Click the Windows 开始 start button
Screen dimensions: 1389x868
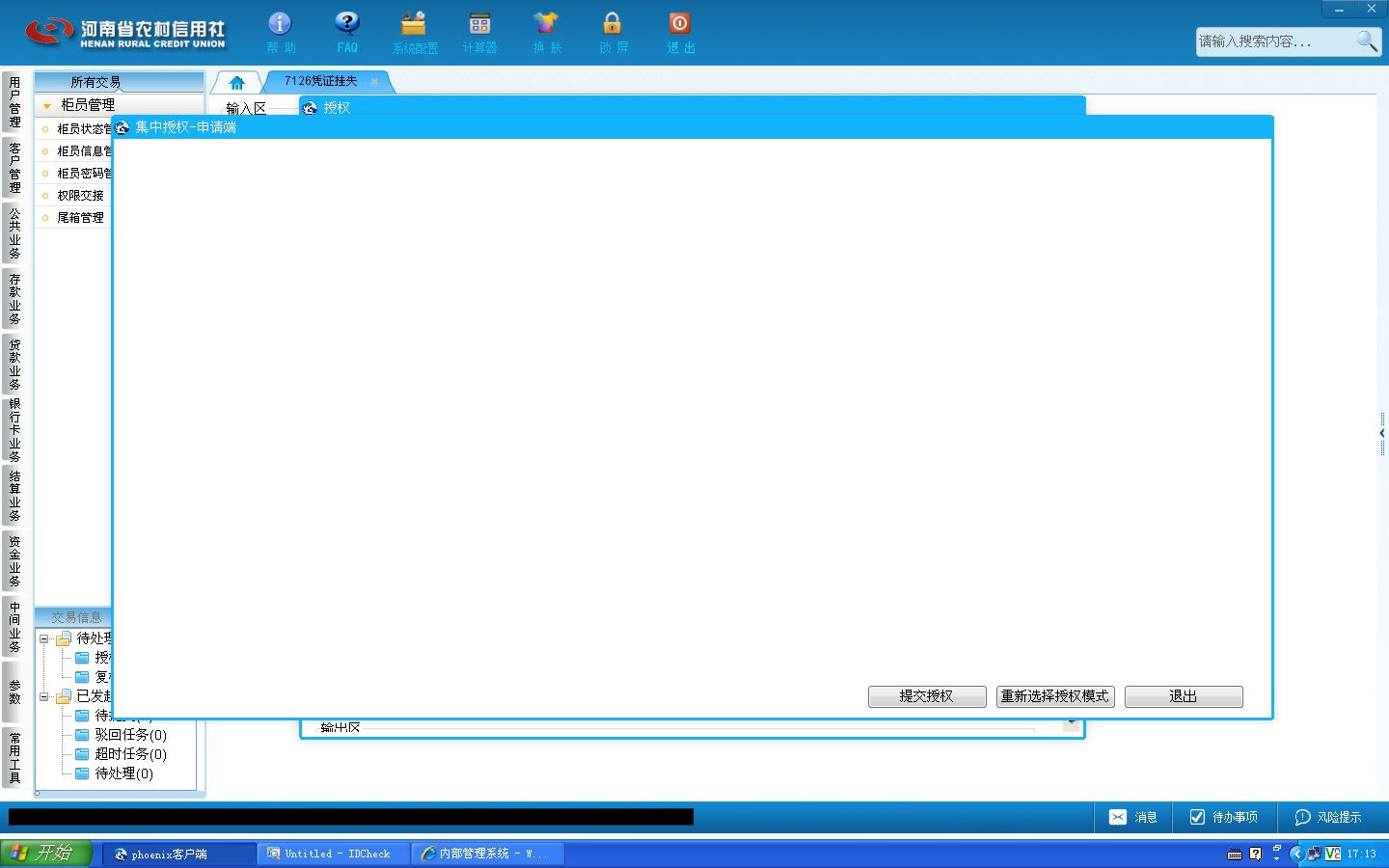(46, 853)
